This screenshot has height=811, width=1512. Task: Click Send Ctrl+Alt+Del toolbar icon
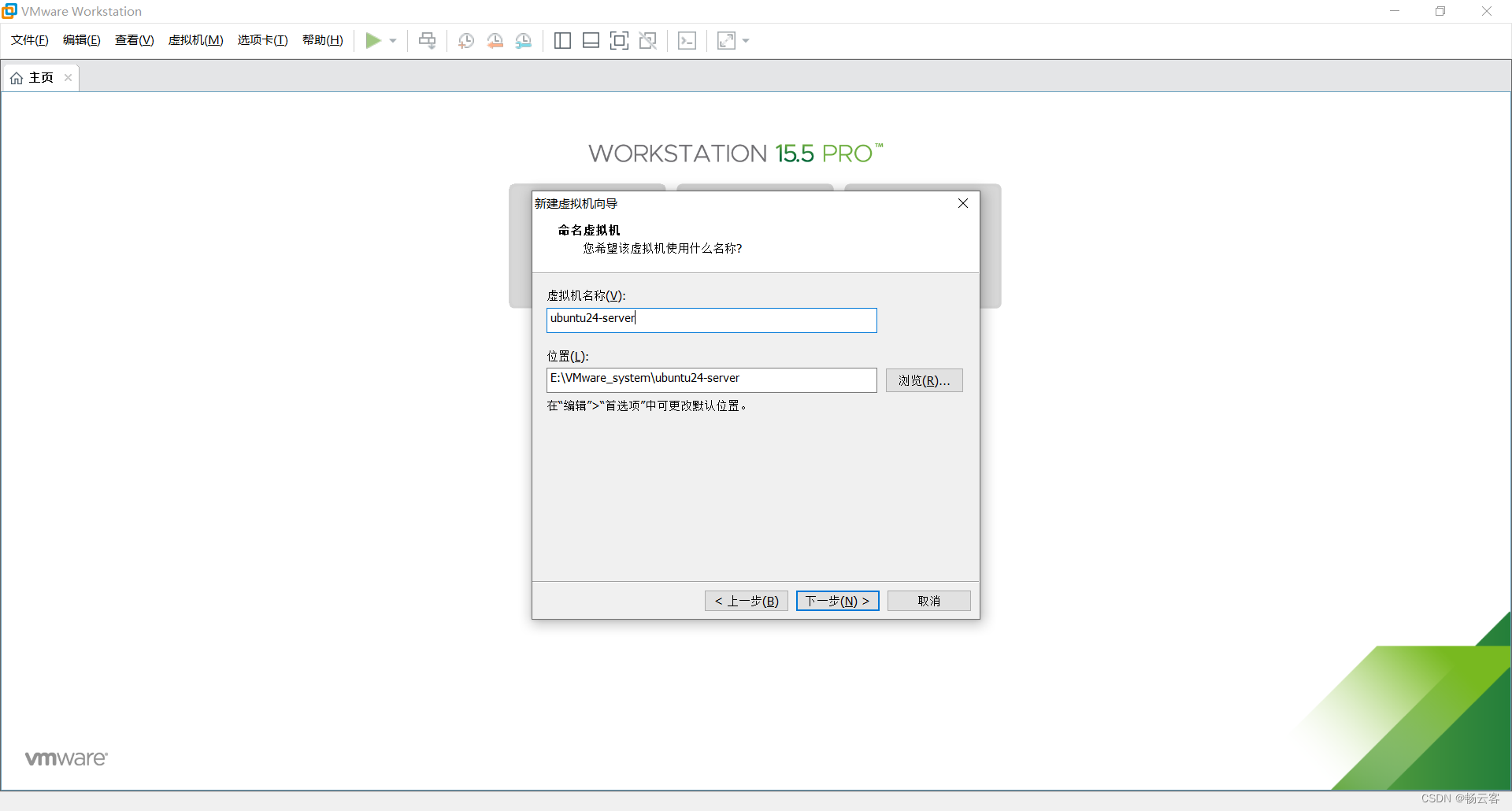[427, 41]
